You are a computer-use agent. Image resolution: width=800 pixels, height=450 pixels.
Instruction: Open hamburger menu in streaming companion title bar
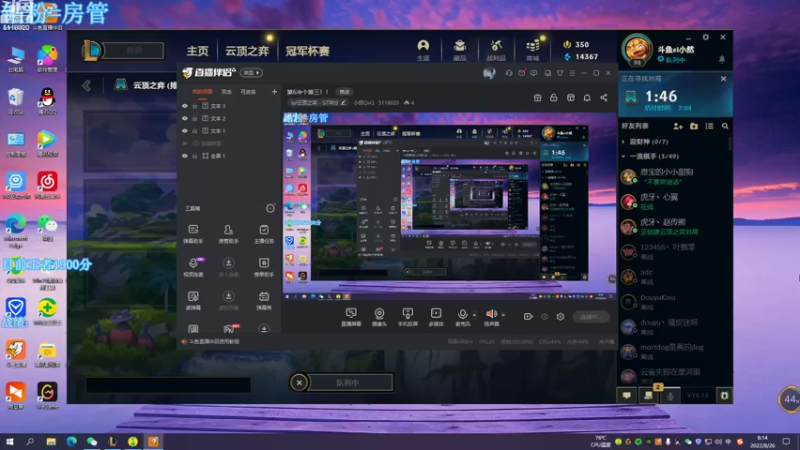pos(572,73)
